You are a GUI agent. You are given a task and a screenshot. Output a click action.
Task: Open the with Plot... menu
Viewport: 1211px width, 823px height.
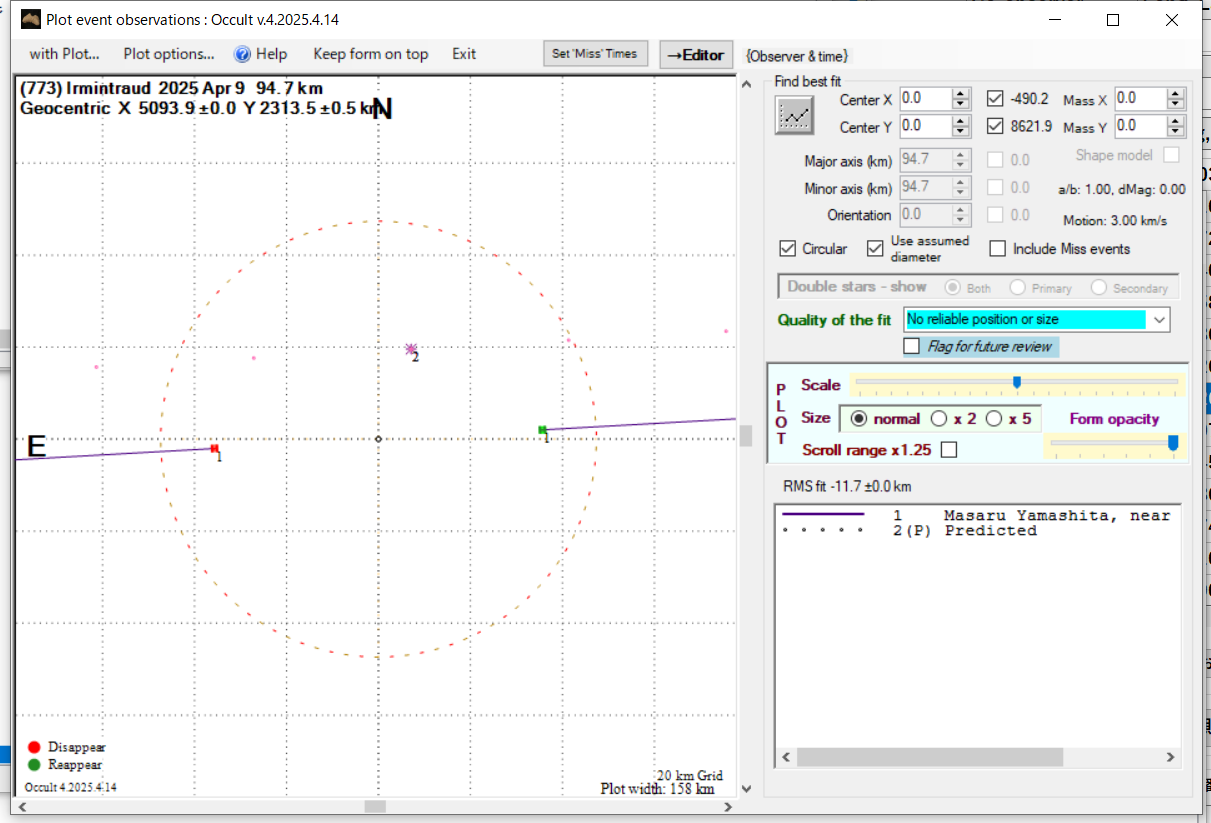64,54
